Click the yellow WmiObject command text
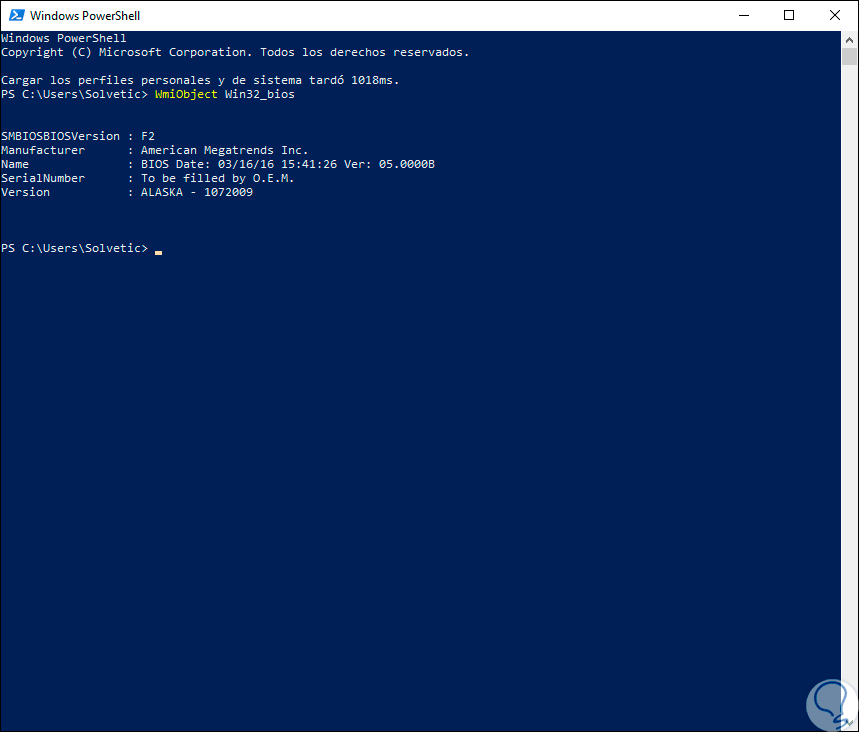Screen dimensions: 859x732 point(185,94)
